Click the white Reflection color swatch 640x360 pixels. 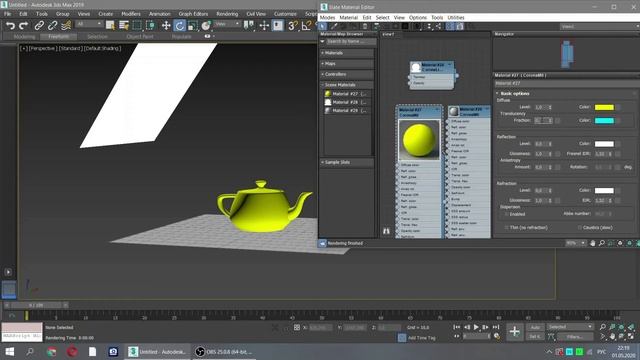(x=604, y=144)
